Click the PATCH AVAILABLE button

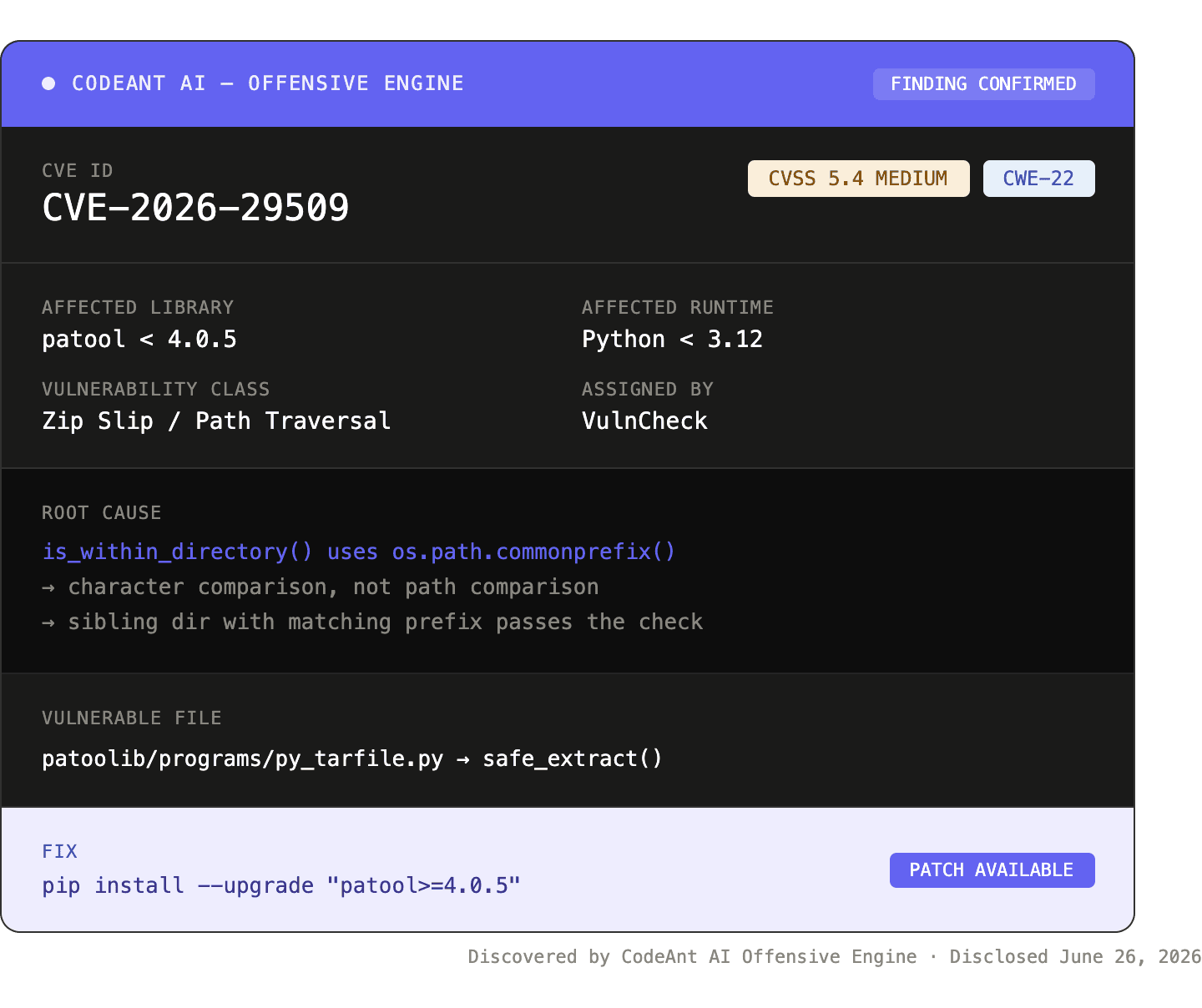tap(992, 870)
